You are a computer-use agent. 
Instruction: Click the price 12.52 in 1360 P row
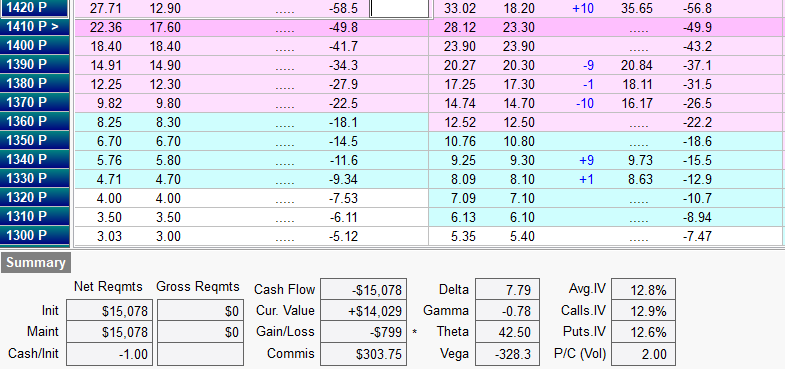459,123
